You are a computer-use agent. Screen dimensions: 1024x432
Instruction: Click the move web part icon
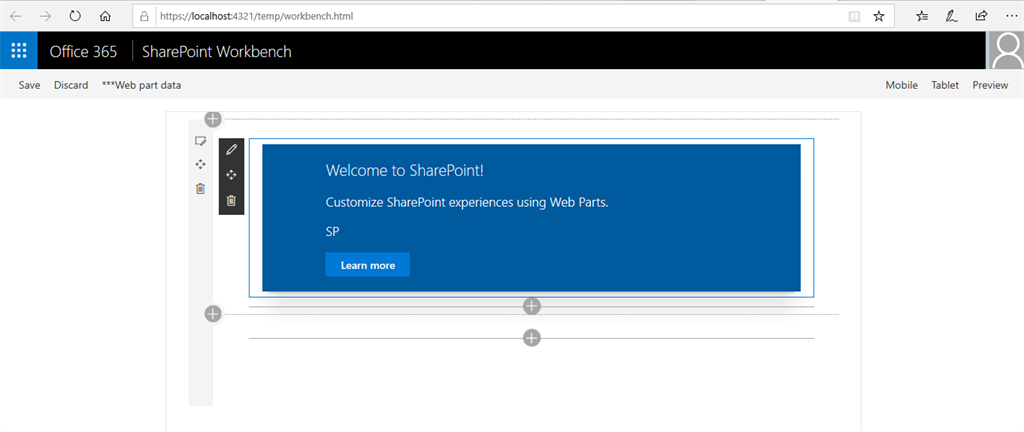coord(231,175)
